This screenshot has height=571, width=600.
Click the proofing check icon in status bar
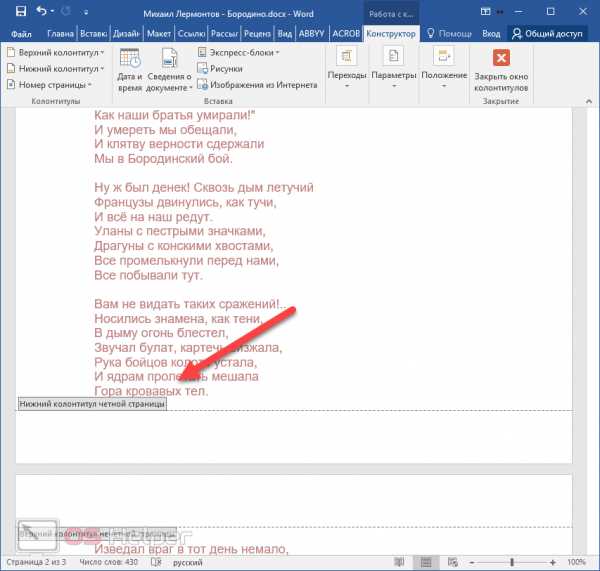click(x=156, y=562)
